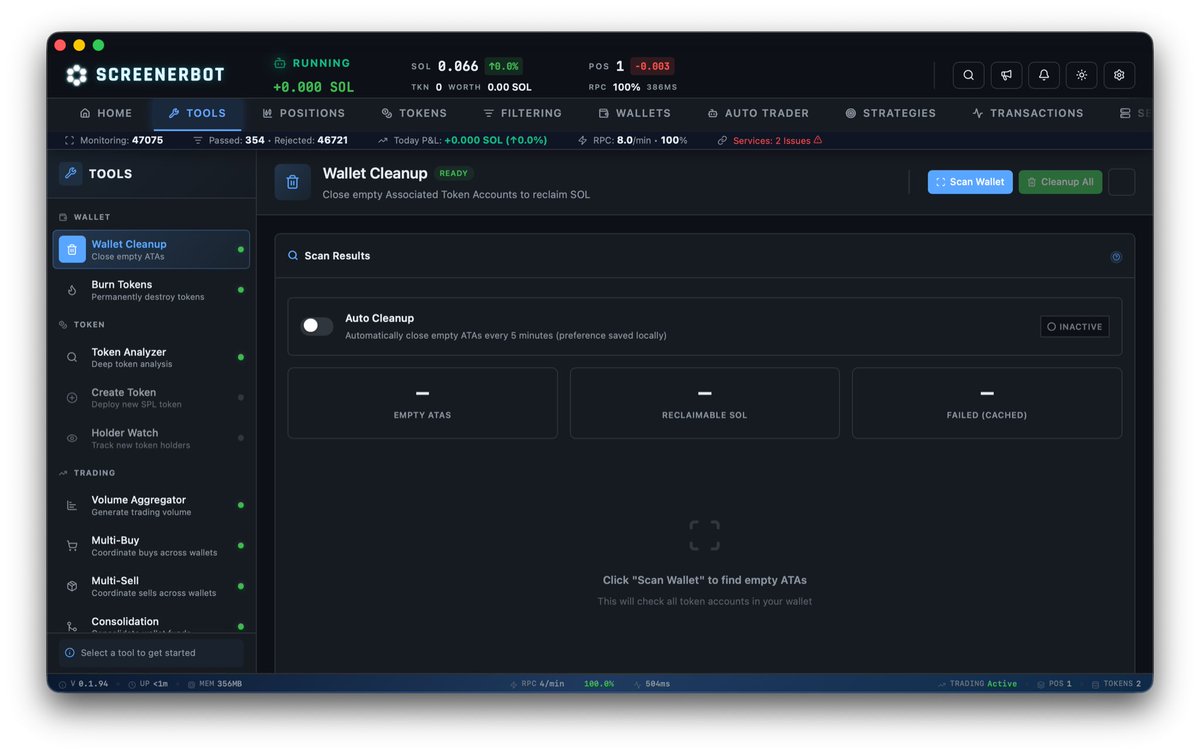1200x755 pixels.
Task: Click the TRADING section header in sidebar
Action: (87, 473)
